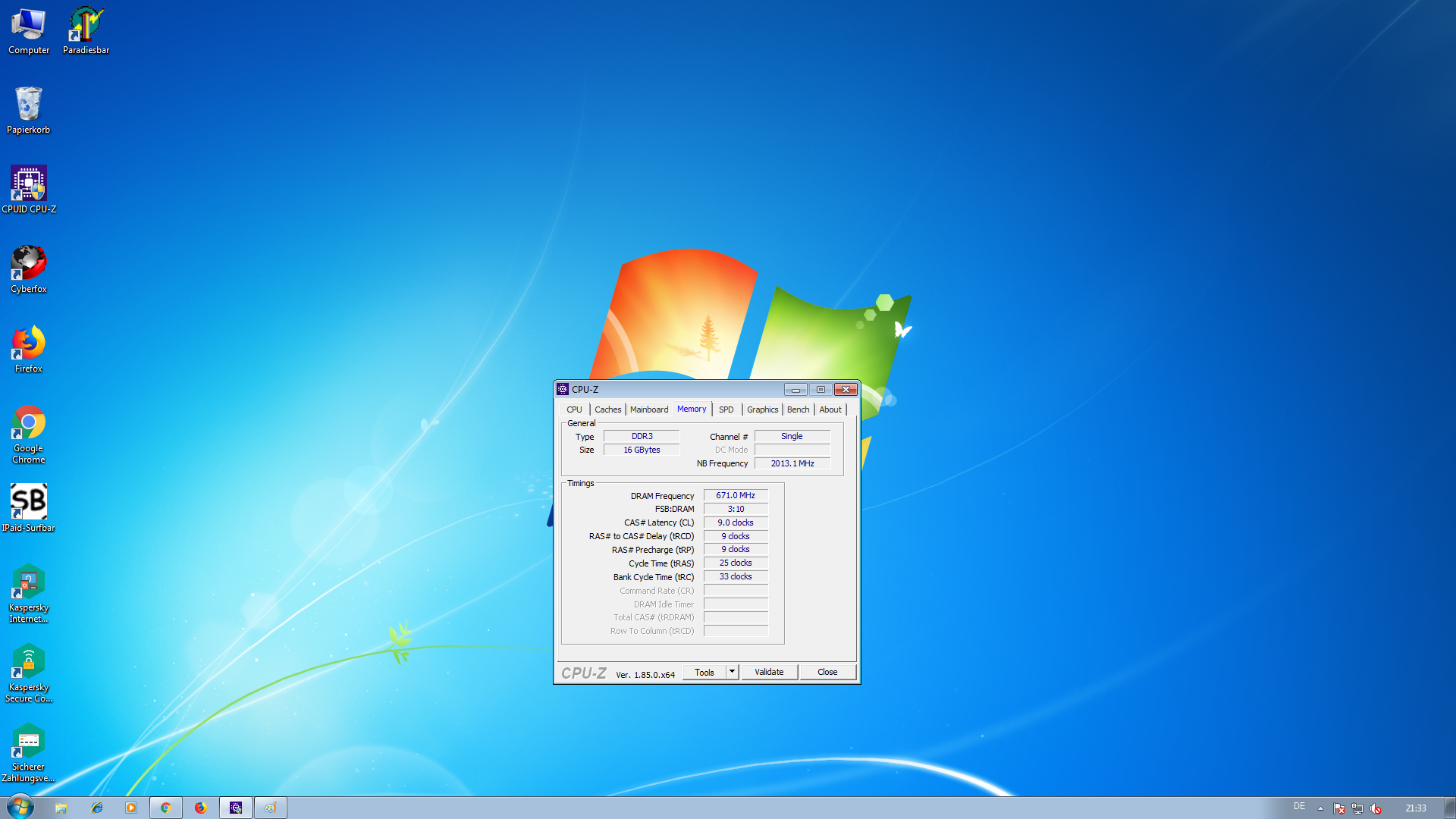Open Windows Explorer from the taskbar

click(x=61, y=808)
